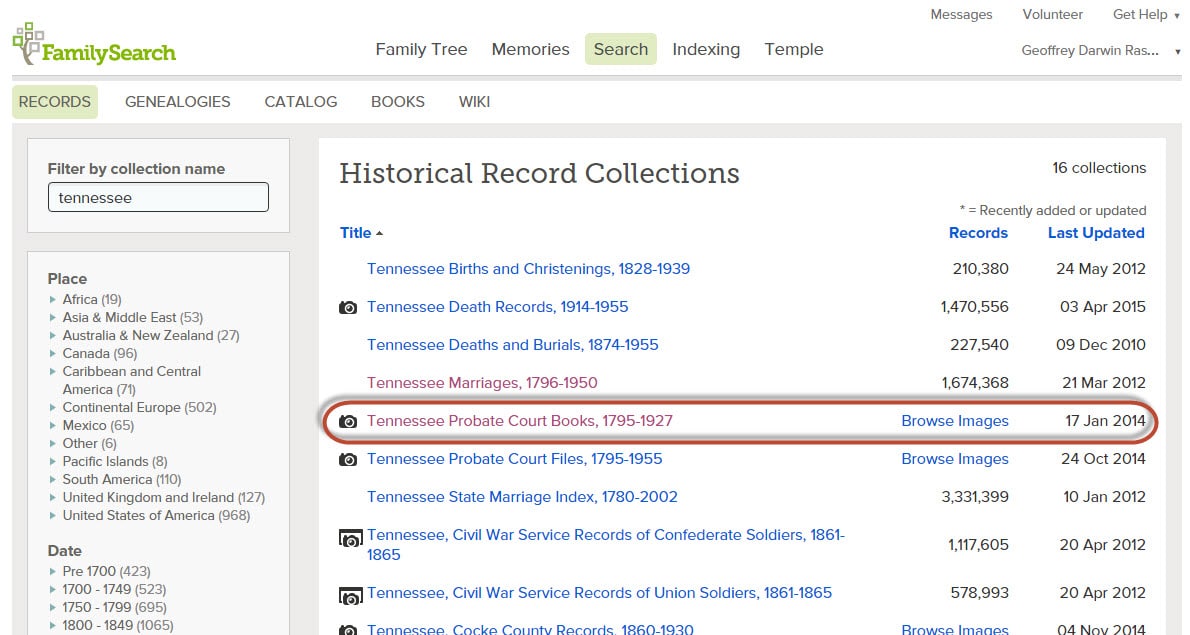Open Tennessee Births and Christenings, 1828-1939

(x=528, y=269)
